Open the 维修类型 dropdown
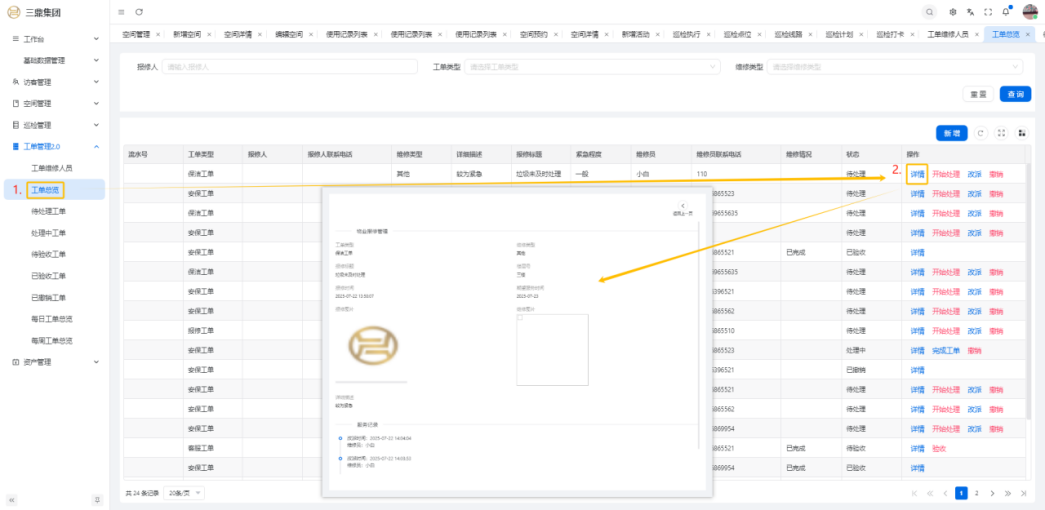 (893, 67)
